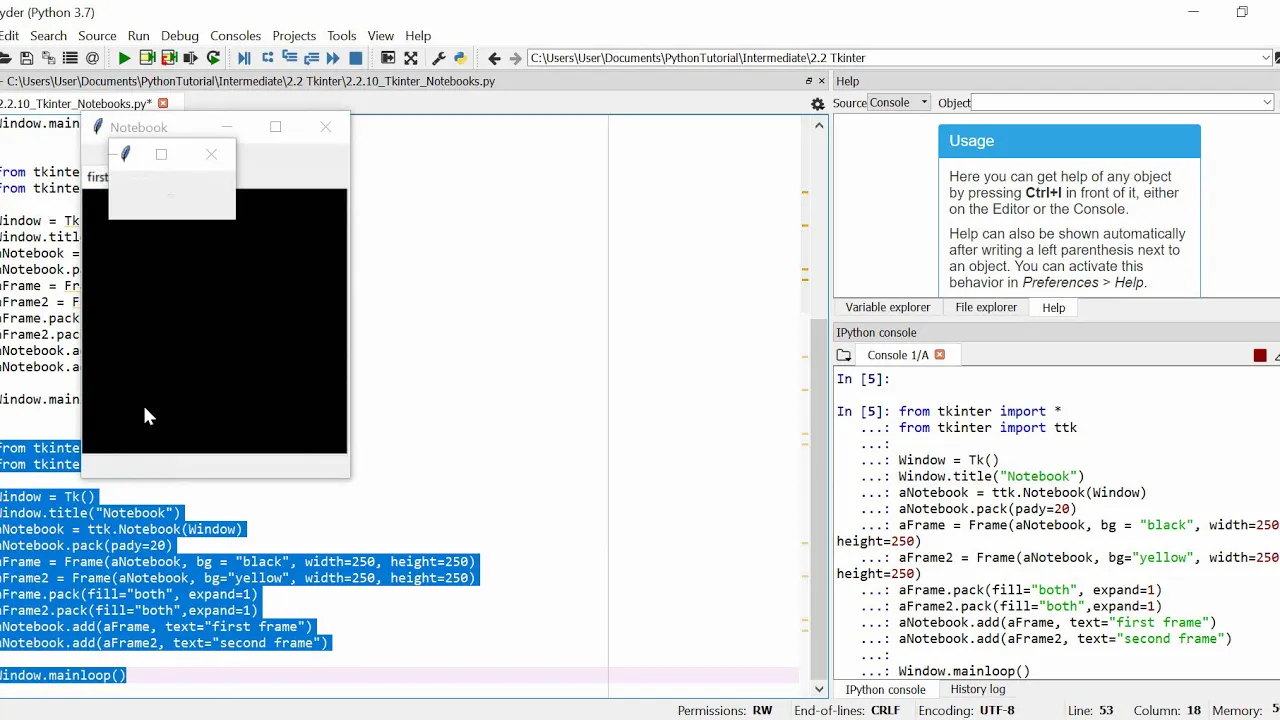Select the File explorer tab
The image size is (1280, 720).
986,307
